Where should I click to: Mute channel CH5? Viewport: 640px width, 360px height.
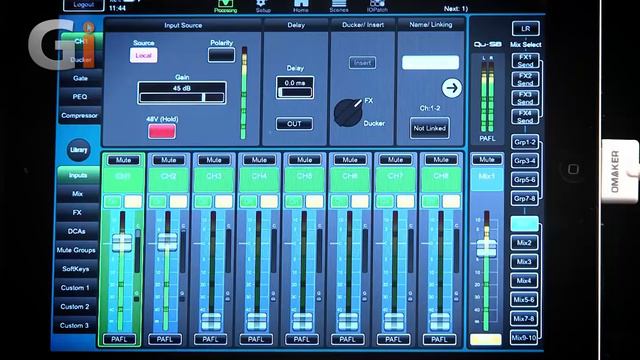(x=304, y=160)
